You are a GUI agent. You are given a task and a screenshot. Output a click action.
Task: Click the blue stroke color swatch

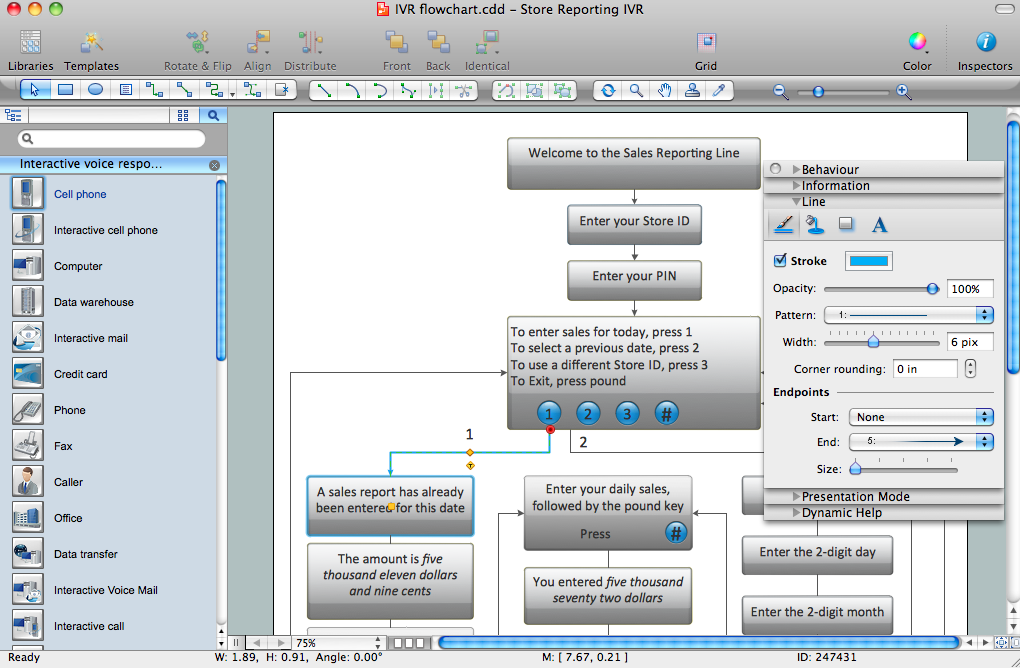pos(868,261)
